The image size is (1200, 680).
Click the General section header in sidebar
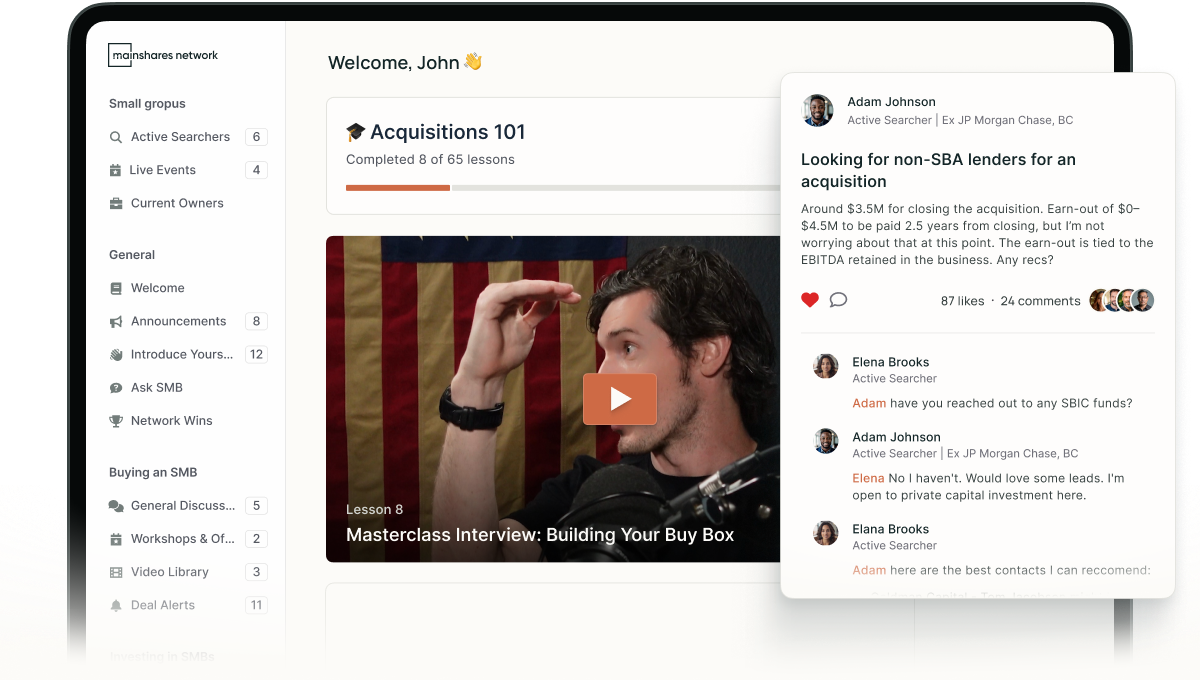tap(132, 255)
